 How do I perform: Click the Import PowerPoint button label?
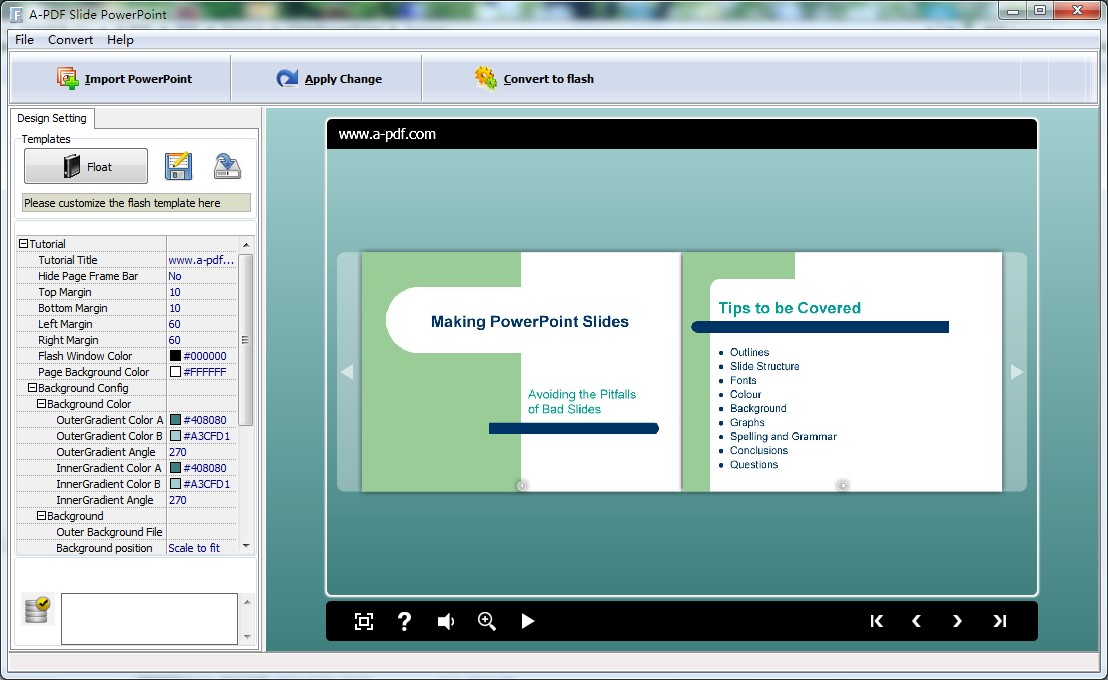(138, 79)
